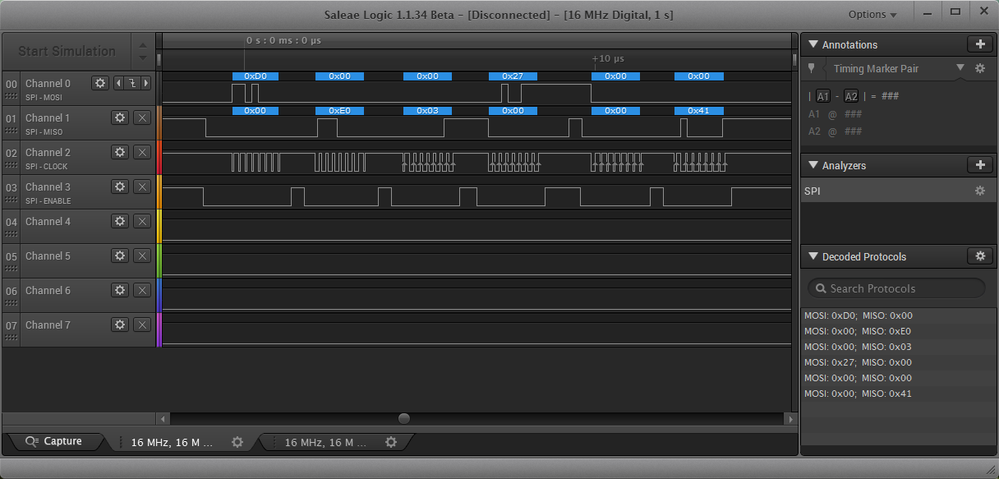This screenshot has width=999, height=479.
Task: Click the Channel 0 SPI - MOSI label
Action: tap(44, 97)
